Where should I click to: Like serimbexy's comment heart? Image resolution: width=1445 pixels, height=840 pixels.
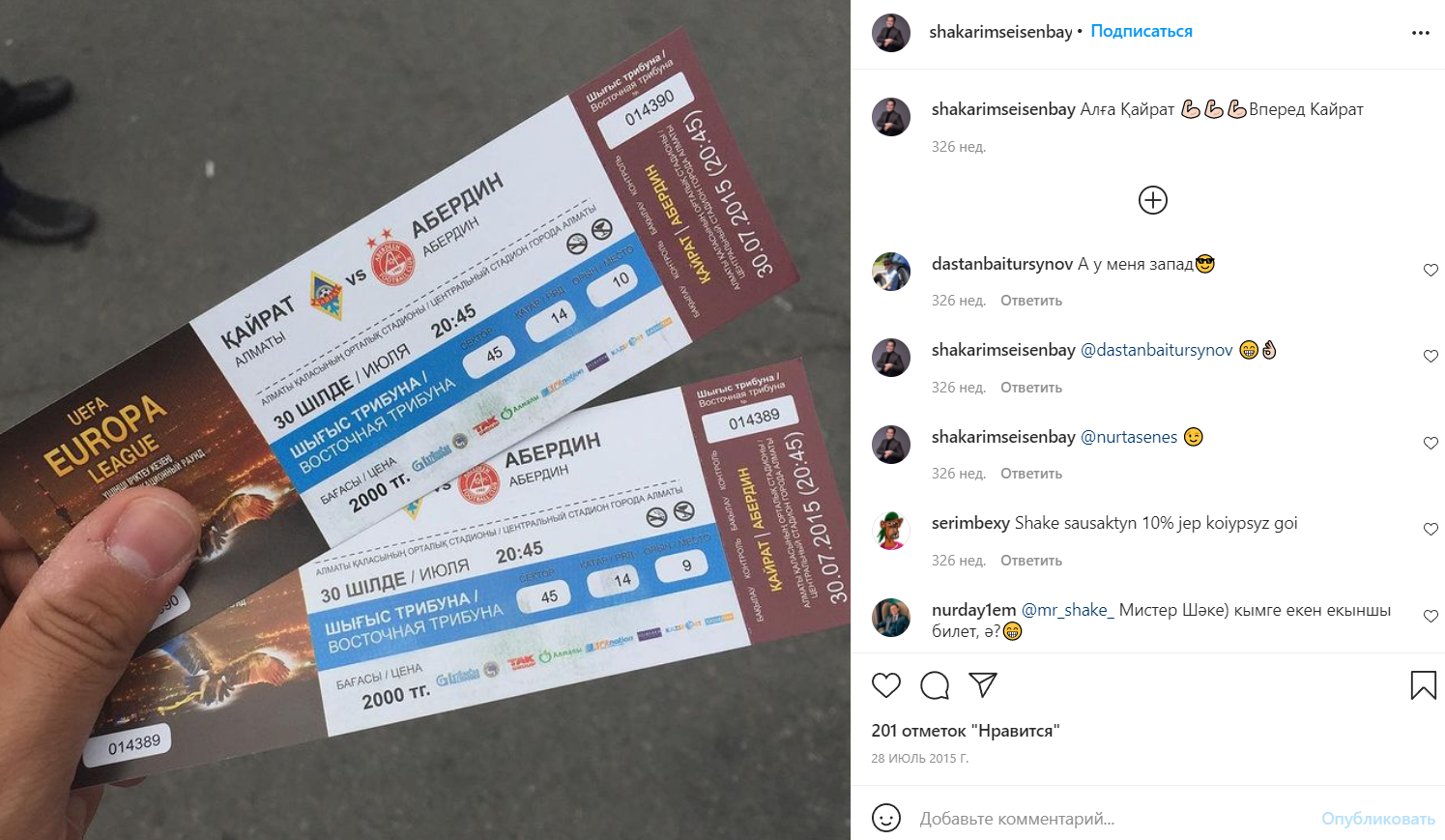point(1431,530)
